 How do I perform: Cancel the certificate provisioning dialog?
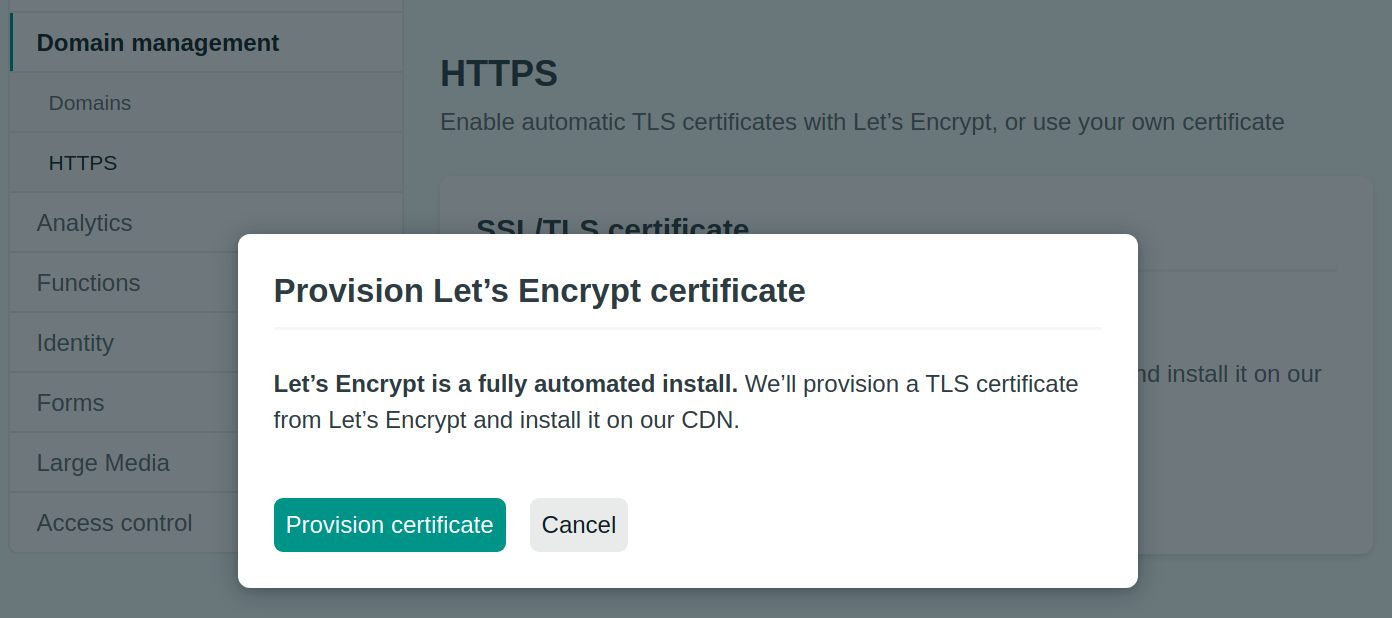tap(578, 525)
